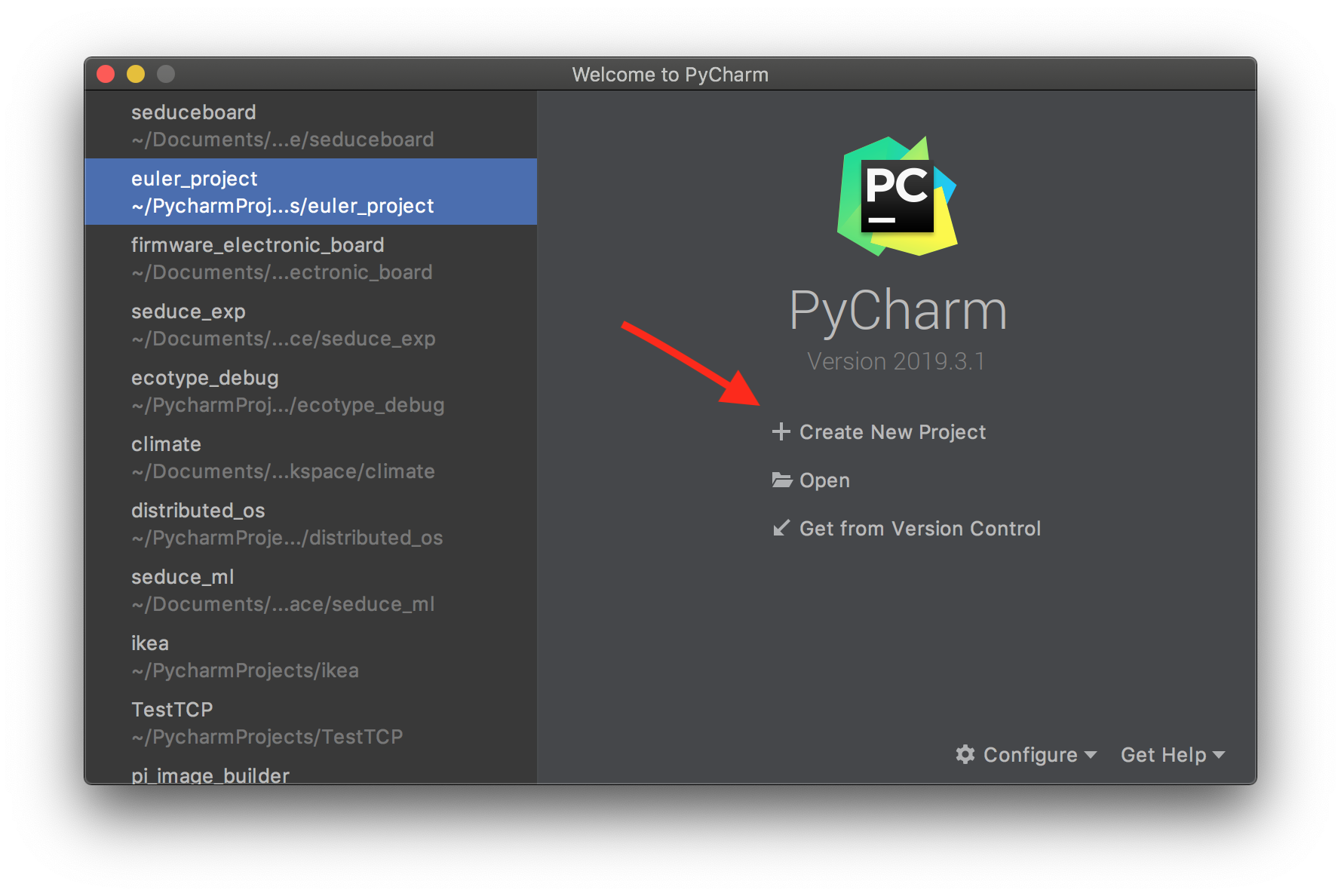Click the path ~/PycharmProj...s/euler_project
Image resolution: width=1341 pixels, height=896 pixels.
point(283,206)
